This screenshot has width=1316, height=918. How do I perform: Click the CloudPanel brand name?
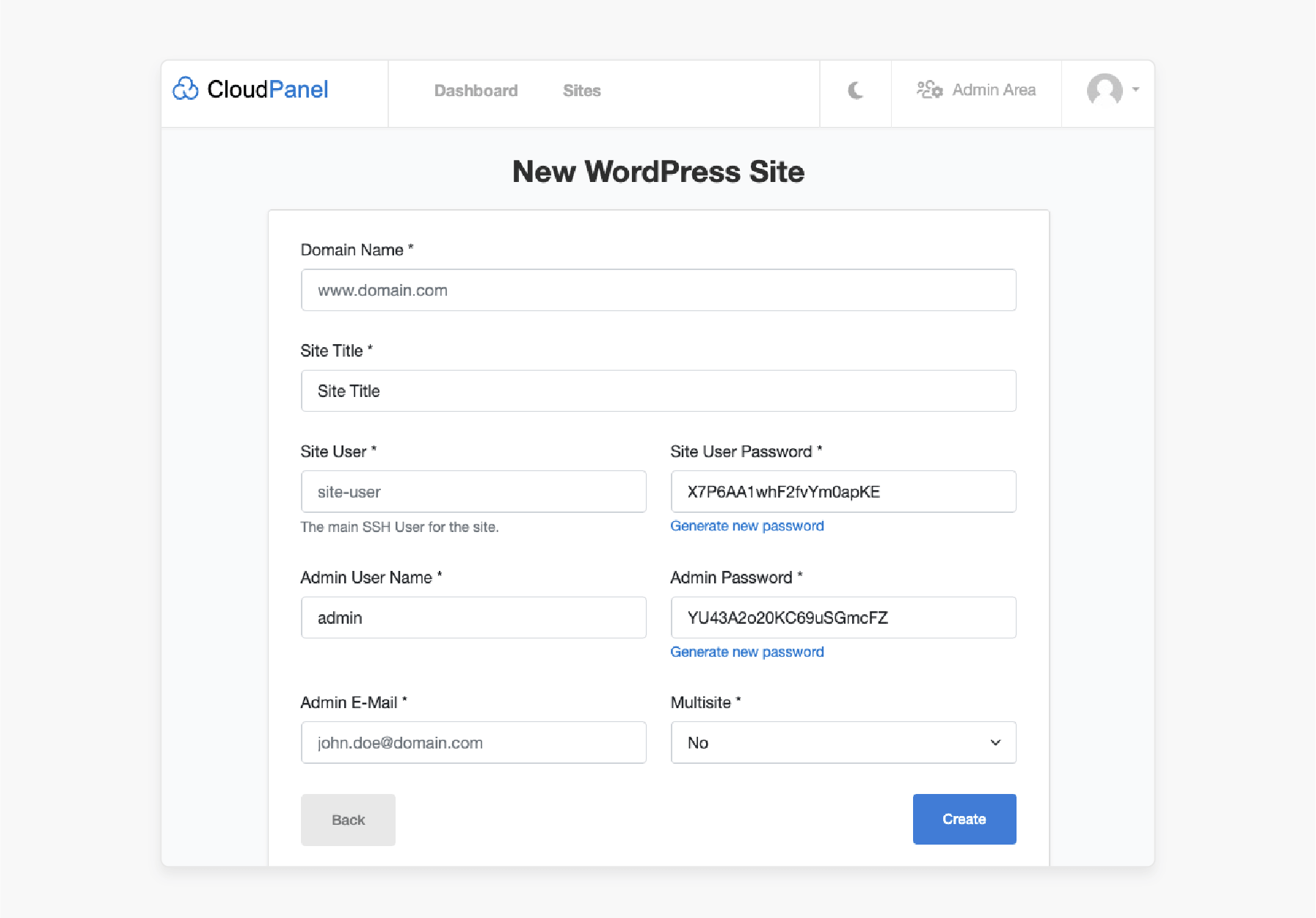tap(267, 89)
